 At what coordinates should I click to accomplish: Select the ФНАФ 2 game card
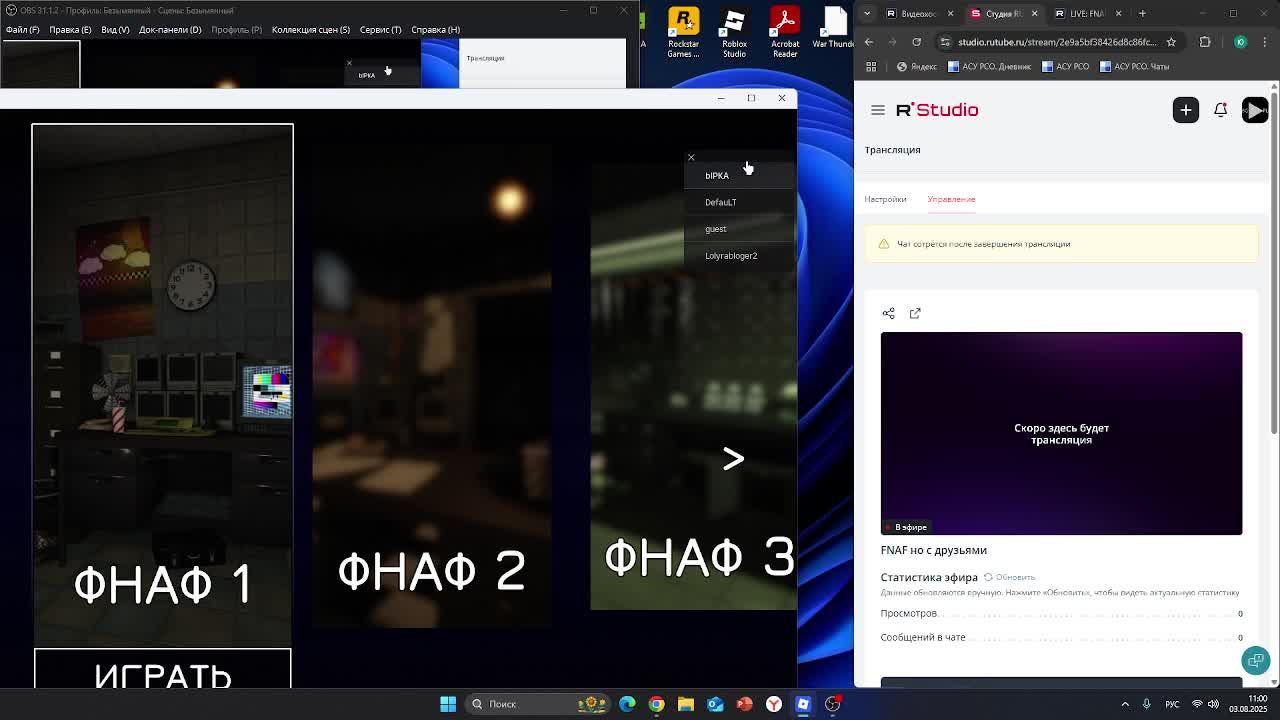coord(432,385)
